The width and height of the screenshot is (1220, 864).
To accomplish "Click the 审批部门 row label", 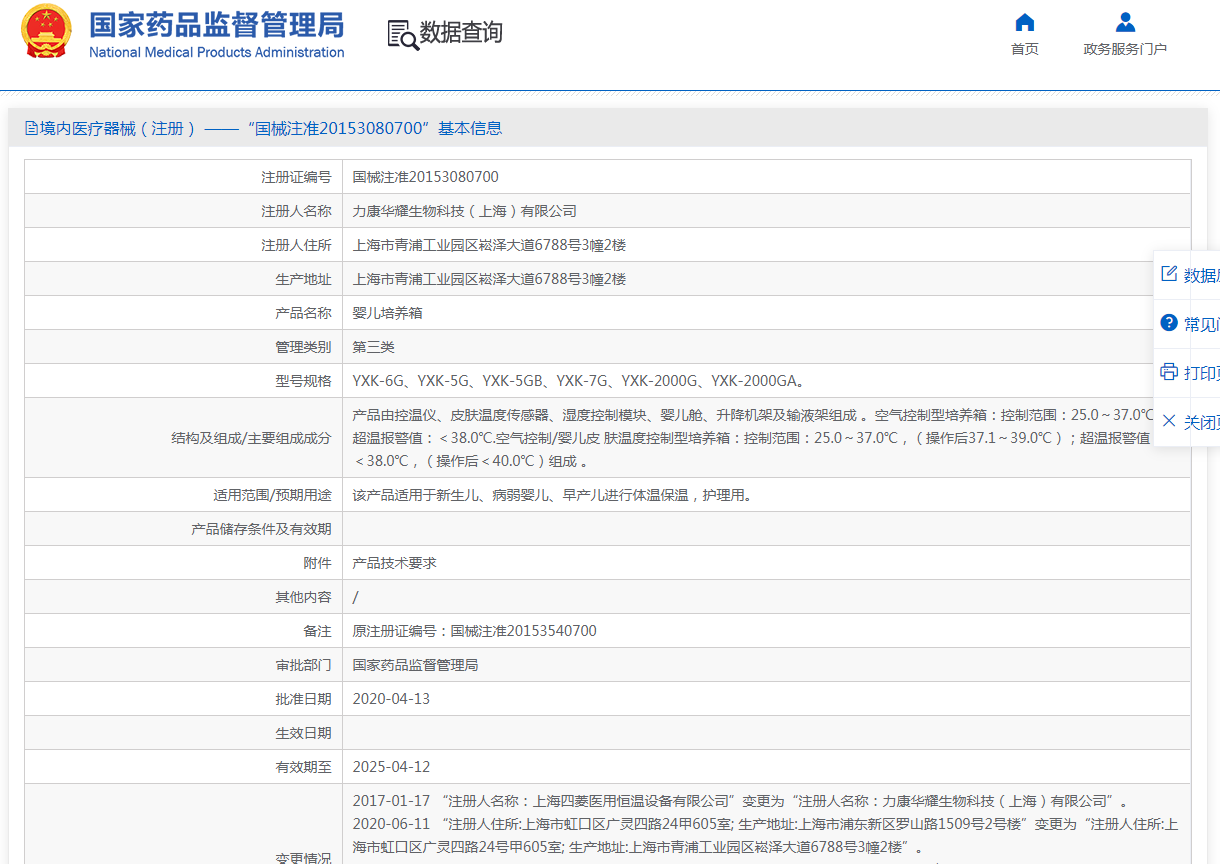I will 303,665.
